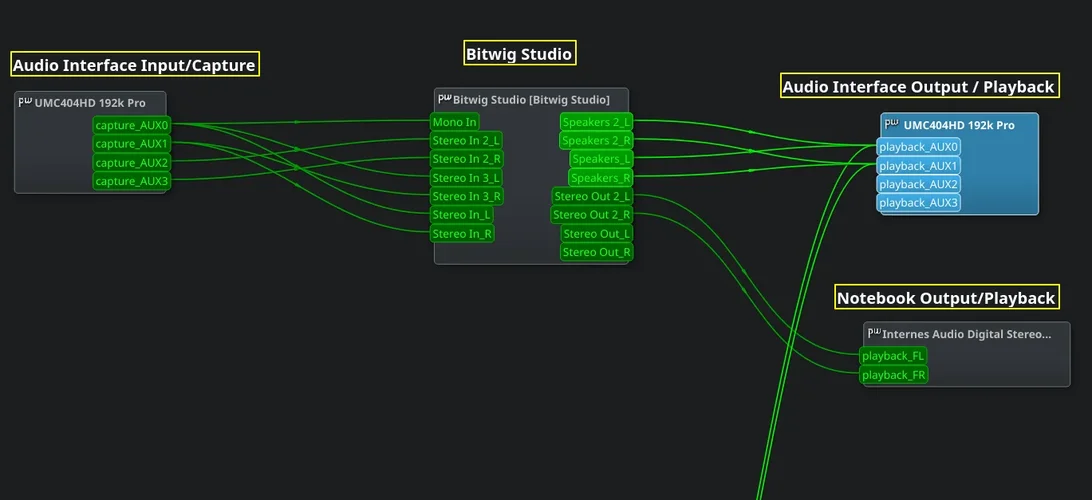Click the PipeWire icon on Internes Audio node
The width and height of the screenshot is (1092, 500).
[874, 333]
